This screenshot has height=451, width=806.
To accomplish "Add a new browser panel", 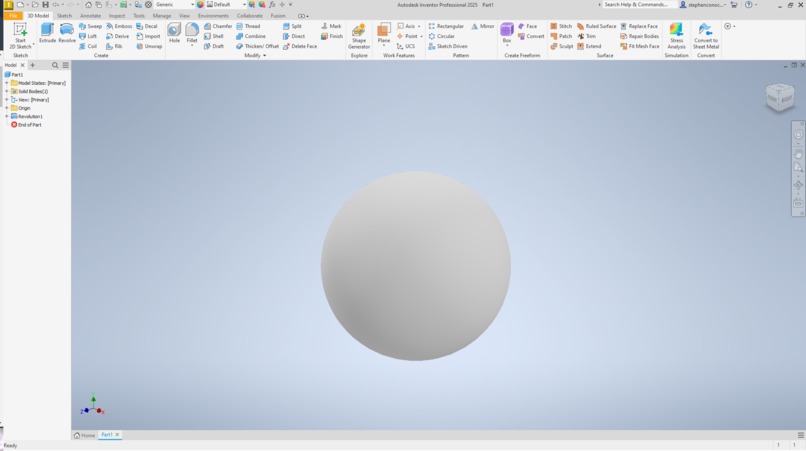I will [32, 65].
